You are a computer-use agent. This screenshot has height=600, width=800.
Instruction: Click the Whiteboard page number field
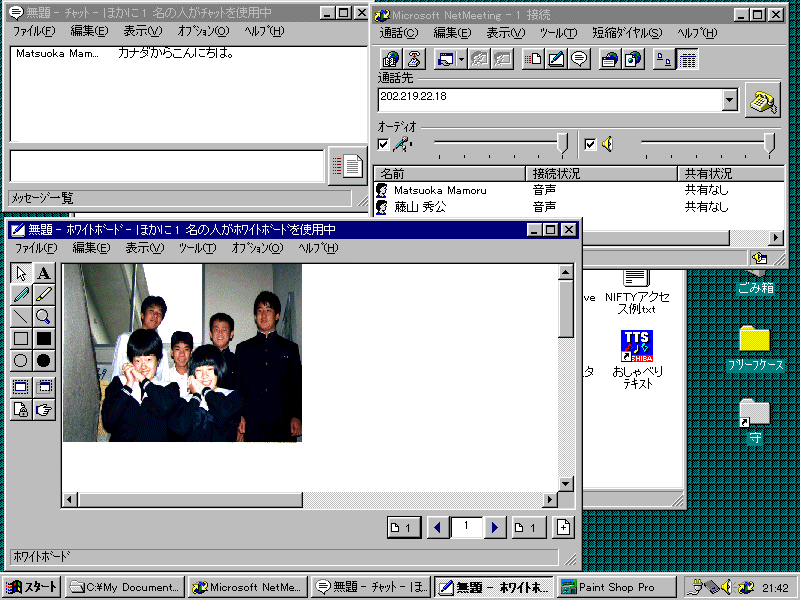click(x=466, y=527)
